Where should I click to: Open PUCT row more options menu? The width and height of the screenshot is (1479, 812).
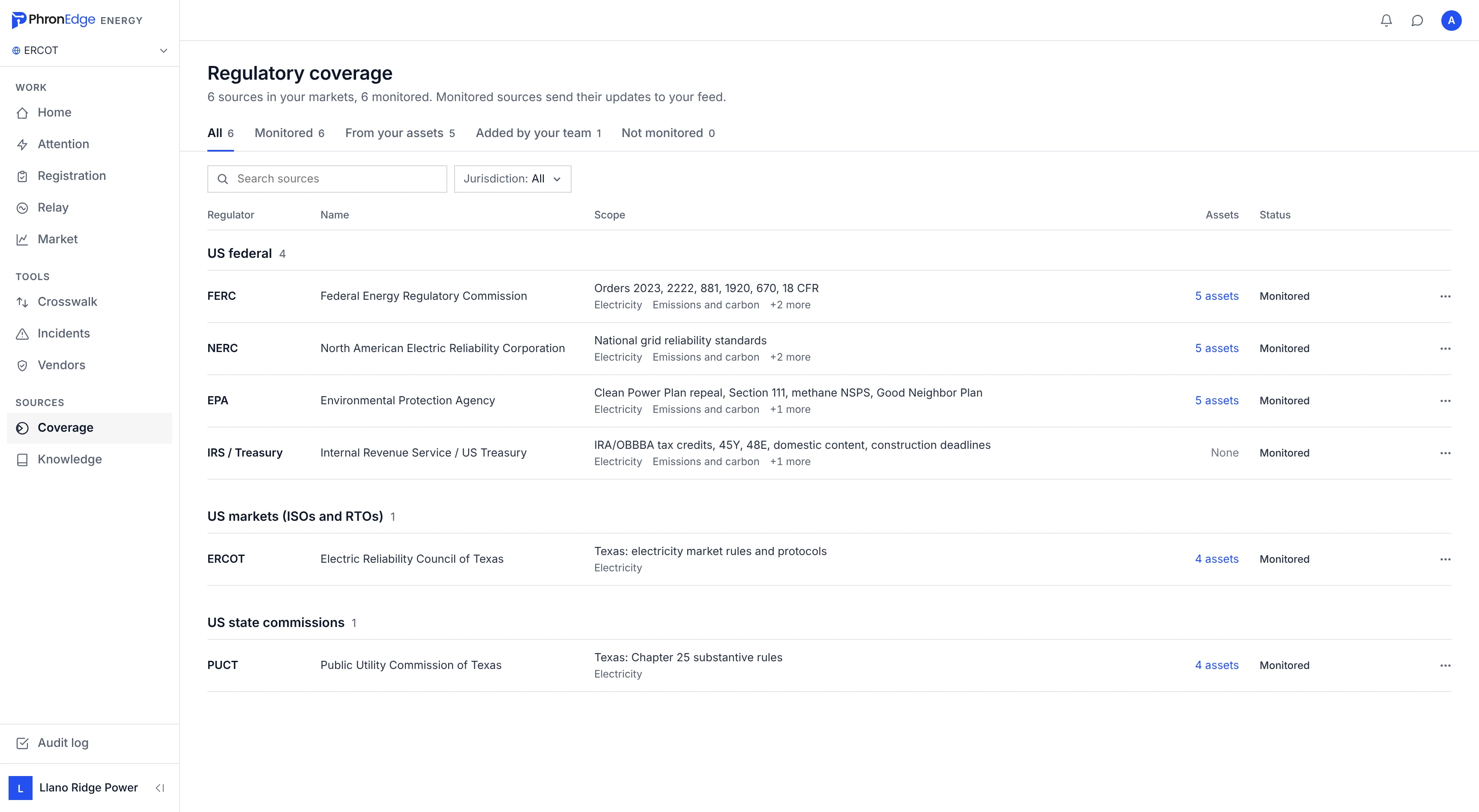click(x=1445, y=665)
